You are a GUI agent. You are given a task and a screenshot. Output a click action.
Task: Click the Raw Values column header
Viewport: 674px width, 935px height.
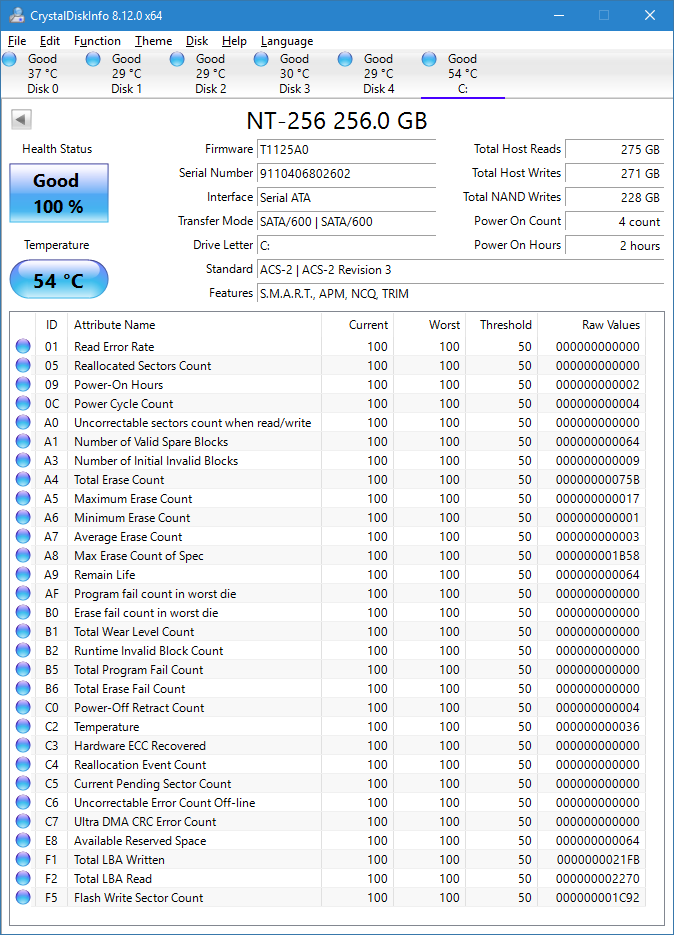tap(591, 325)
